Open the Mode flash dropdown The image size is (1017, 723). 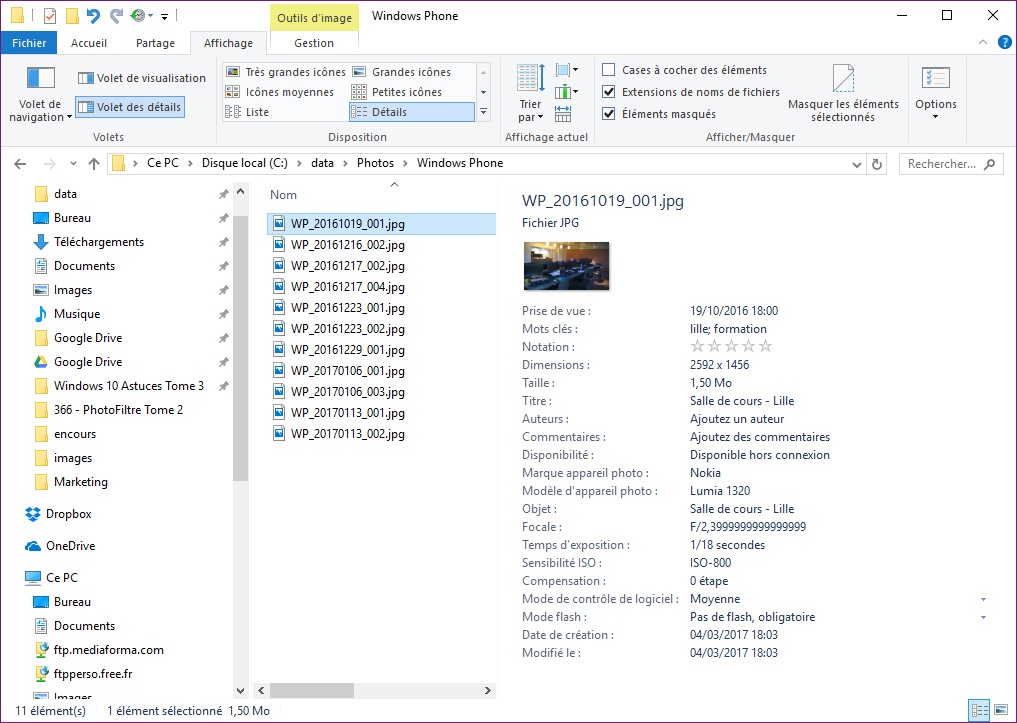point(983,618)
